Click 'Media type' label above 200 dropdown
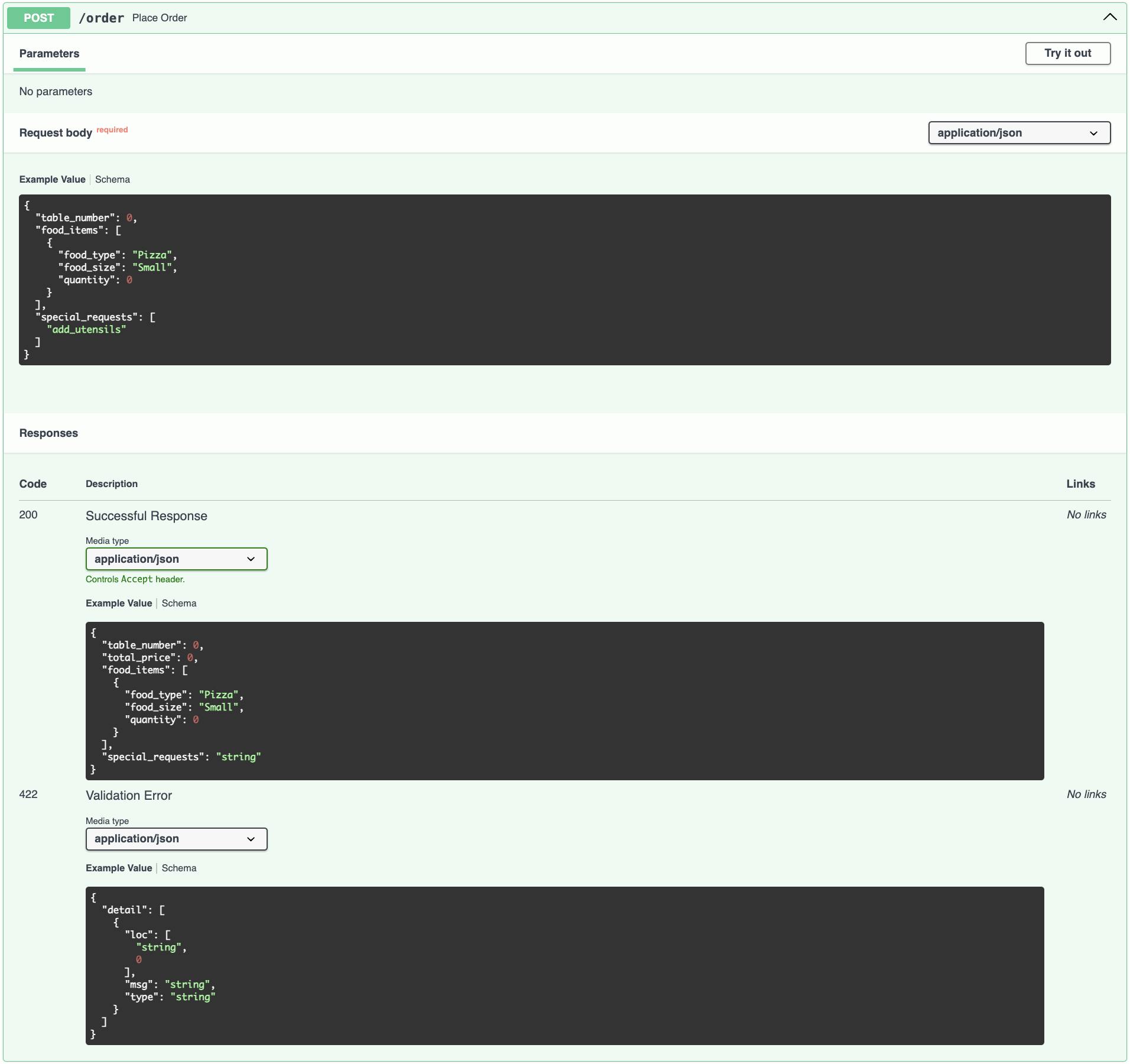Viewport: 1130px width, 1064px height. pyautogui.click(x=107, y=541)
